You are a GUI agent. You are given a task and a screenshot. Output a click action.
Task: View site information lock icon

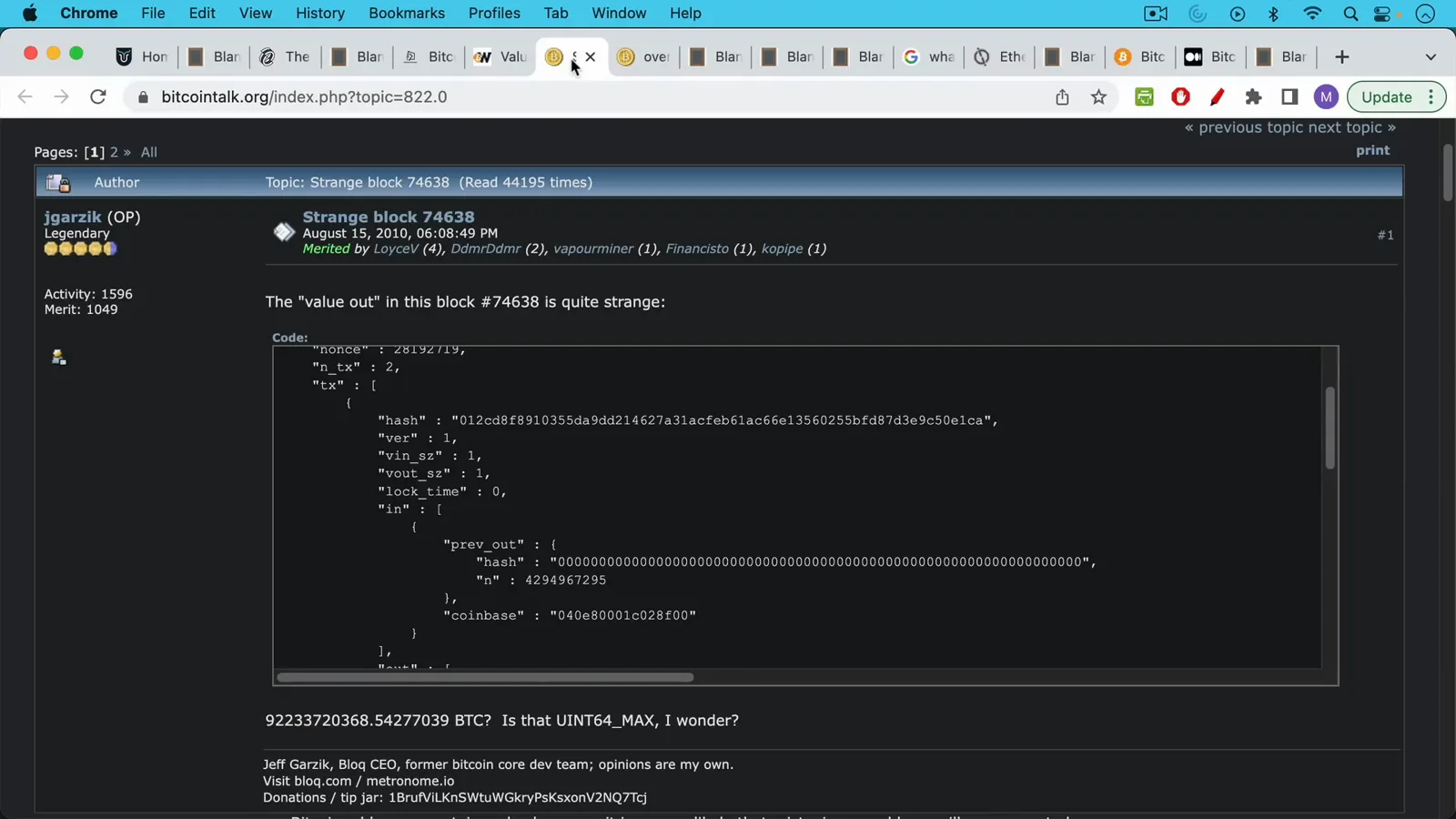(143, 96)
